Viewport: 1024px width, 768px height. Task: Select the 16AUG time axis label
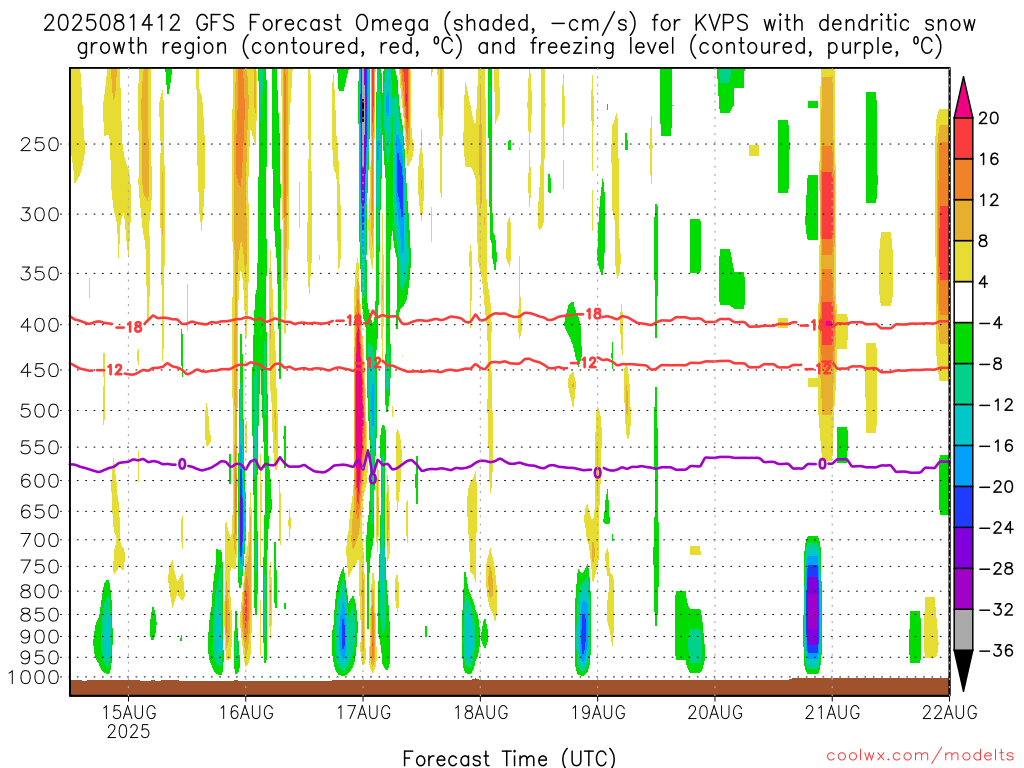[x=246, y=712]
